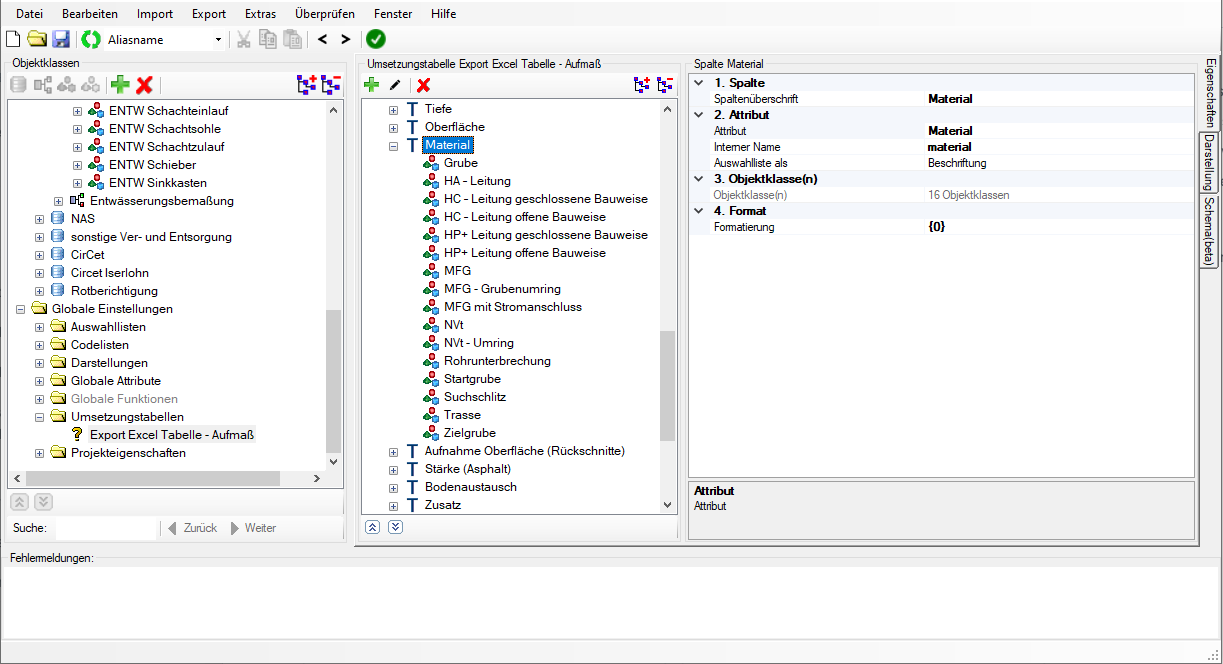Expand all nodes in Umsetzungstabelle tree
The image size is (1223, 664).
[x=642, y=85]
